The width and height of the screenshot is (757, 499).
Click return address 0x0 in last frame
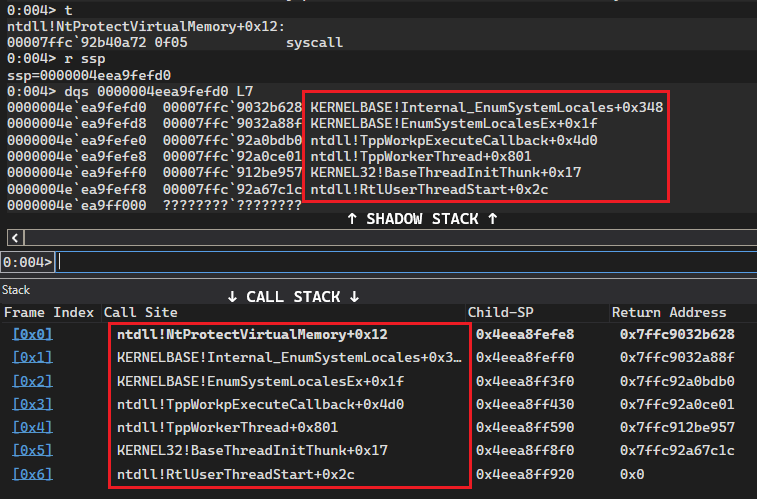click(632, 474)
